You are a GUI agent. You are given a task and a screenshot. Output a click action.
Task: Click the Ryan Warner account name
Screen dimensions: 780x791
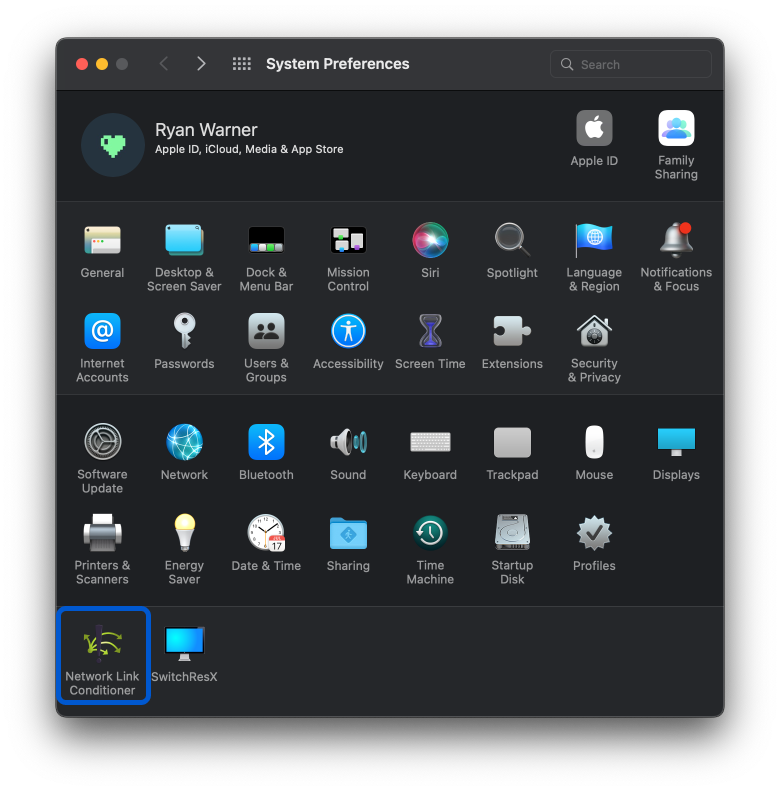tap(206, 130)
